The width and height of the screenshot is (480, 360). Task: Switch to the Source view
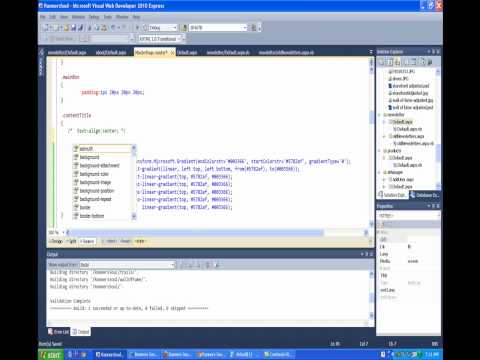coord(87,241)
